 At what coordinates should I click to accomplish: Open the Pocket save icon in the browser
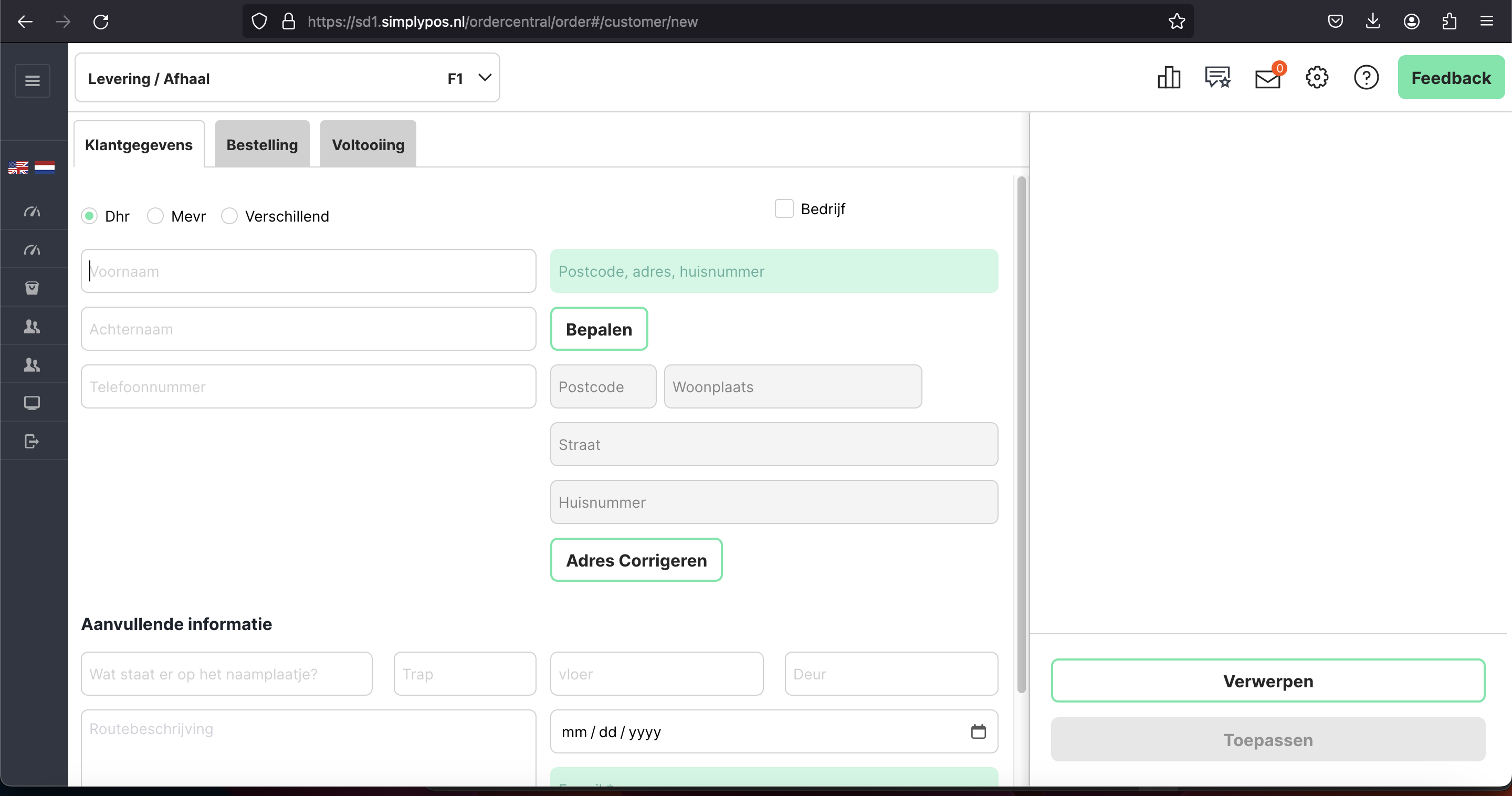click(1335, 22)
